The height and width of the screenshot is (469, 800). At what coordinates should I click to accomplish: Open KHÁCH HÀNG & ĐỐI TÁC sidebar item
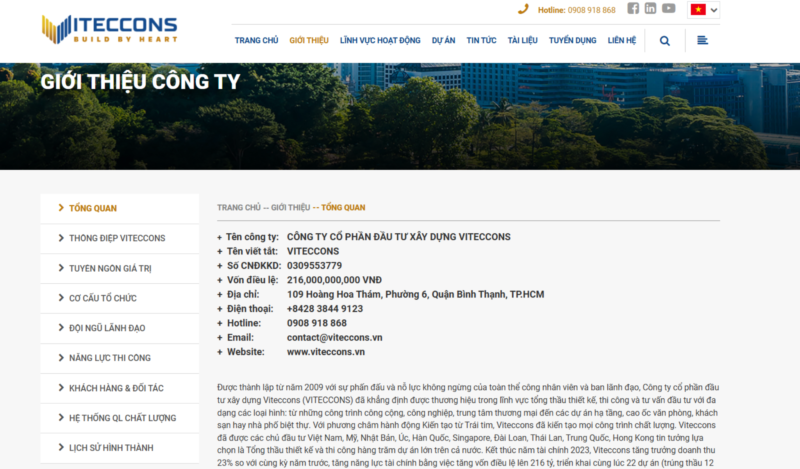(x=120, y=388)
